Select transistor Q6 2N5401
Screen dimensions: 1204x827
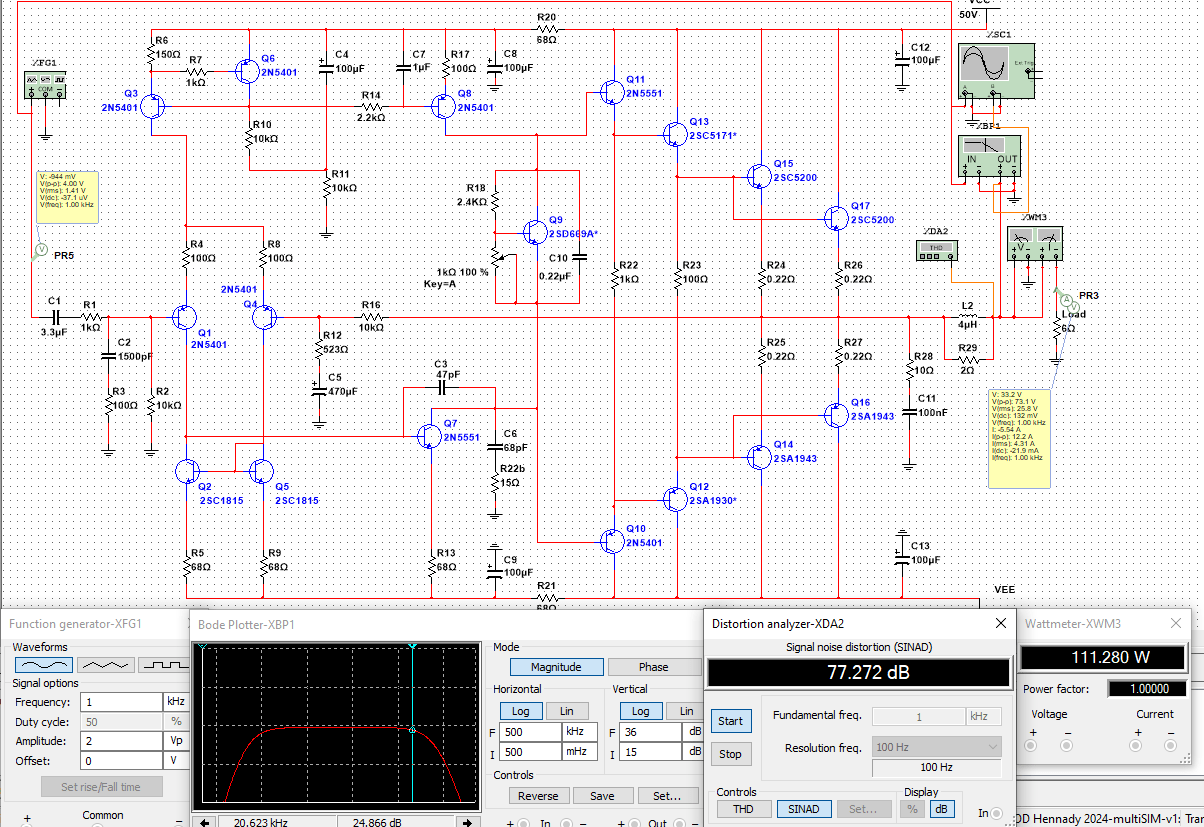coord(246,72)
